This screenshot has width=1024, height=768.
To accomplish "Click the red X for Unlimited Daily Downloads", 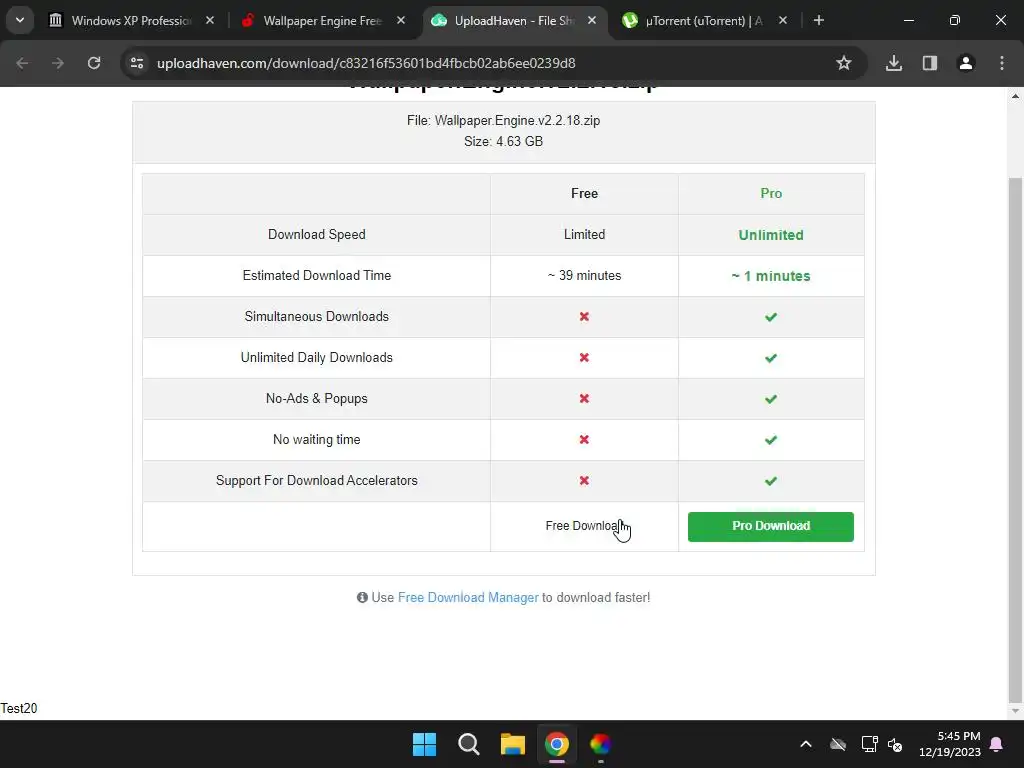I will point(584,358).
